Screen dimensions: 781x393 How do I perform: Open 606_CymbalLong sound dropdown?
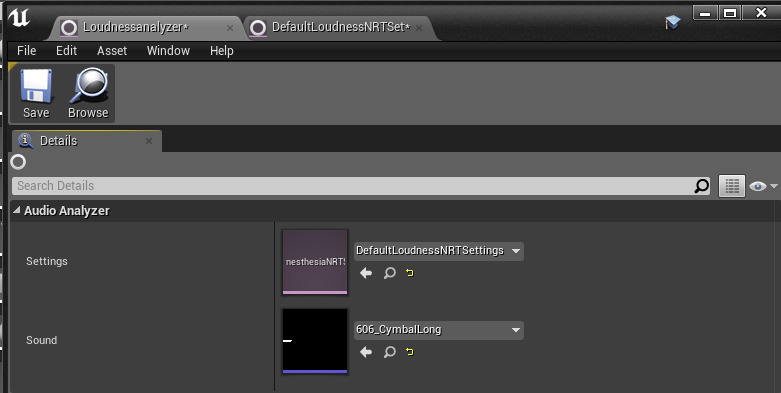click(438, 330)
